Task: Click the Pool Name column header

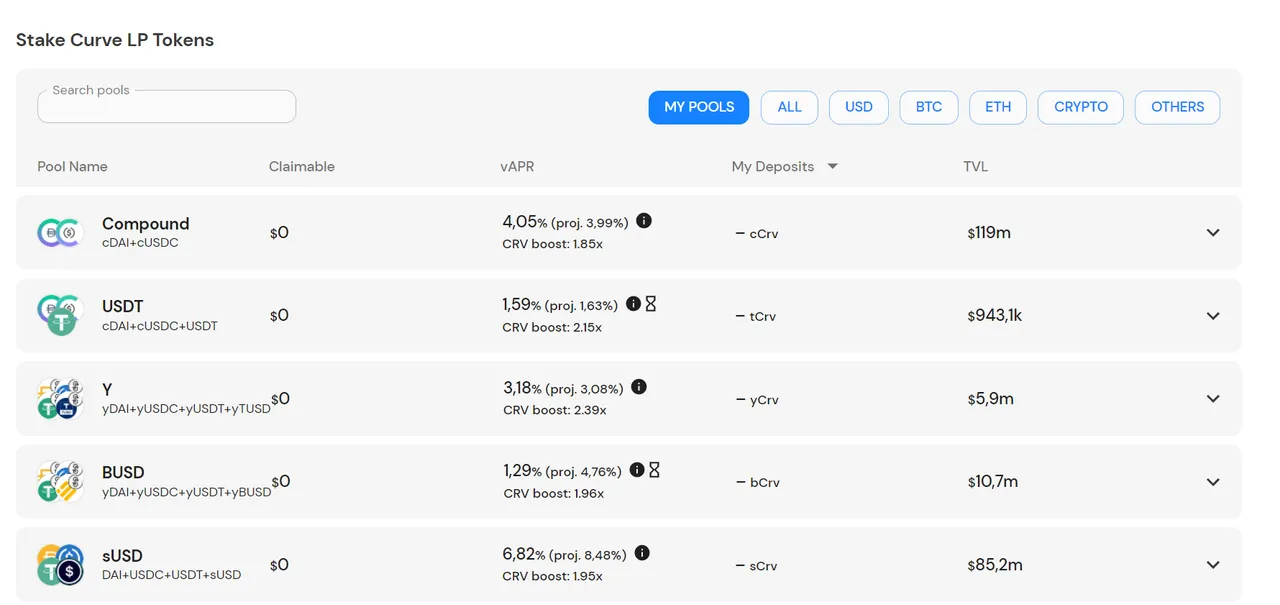Action: coord(72,167)
